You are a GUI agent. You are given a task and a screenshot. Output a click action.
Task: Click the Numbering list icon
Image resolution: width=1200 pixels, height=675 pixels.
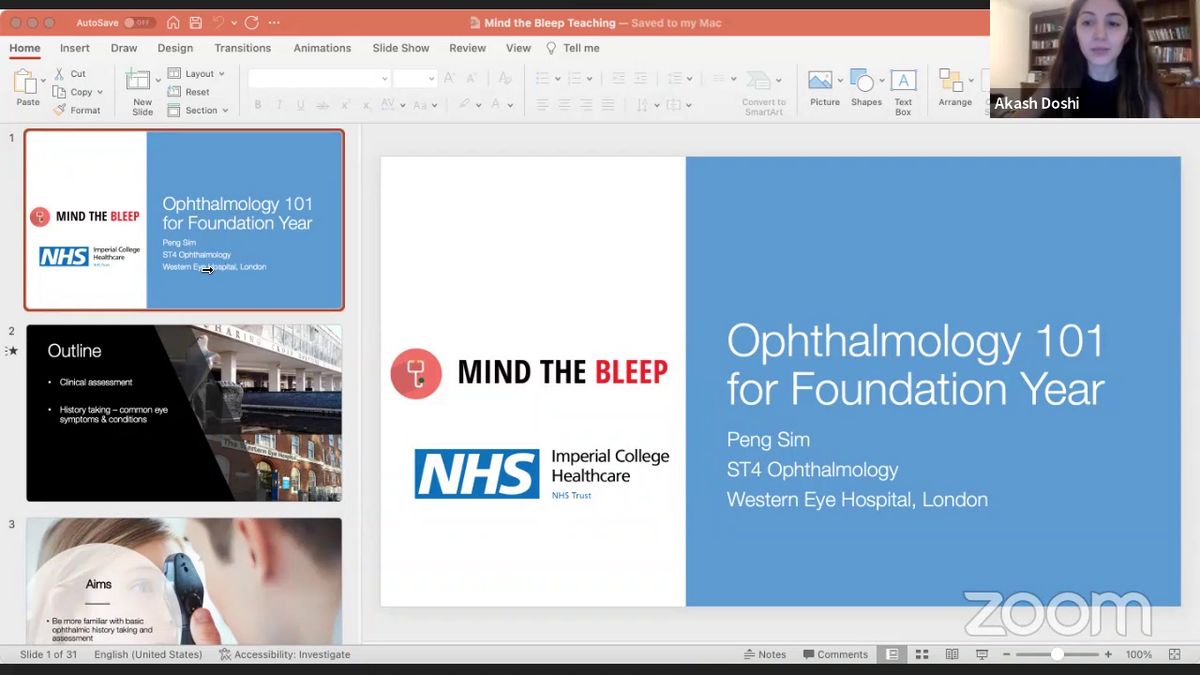tap(576, 78)
